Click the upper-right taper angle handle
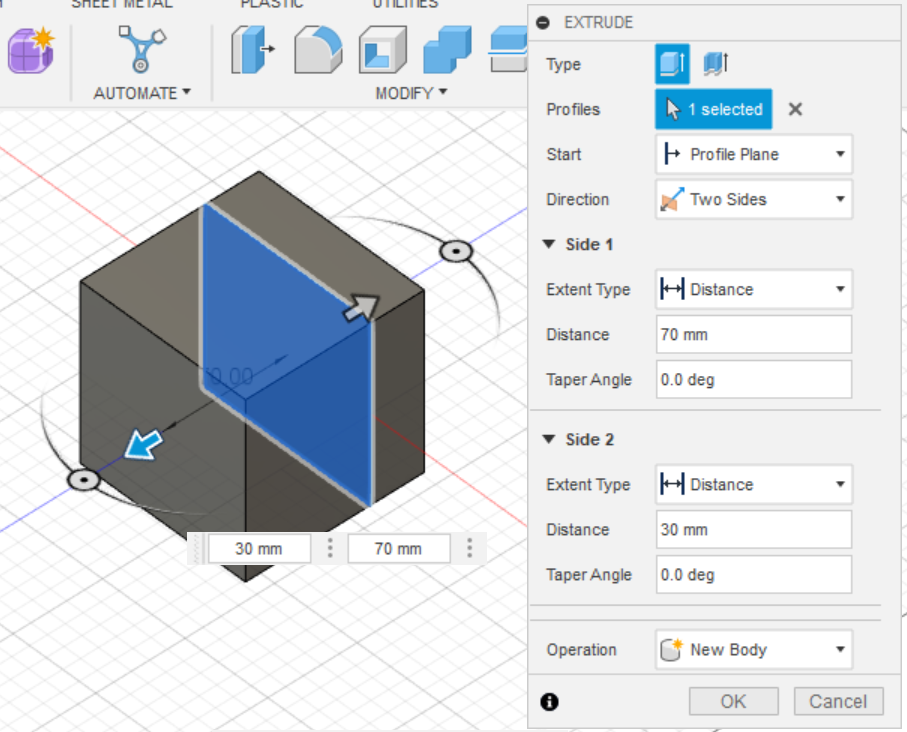Image resolution: width=907 pixels, height=732 pixels. pos(456,251)
